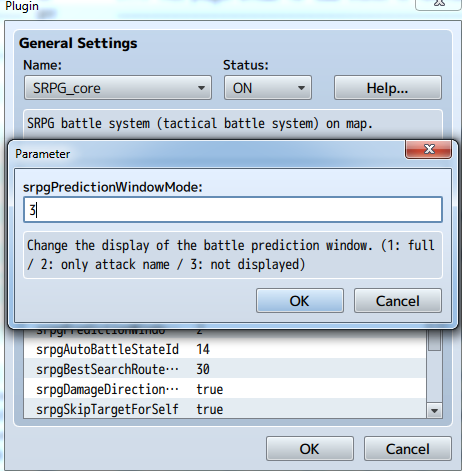Click Cancel at the bottom of the Plugin window
The image size is (462, 471).
pyautogui.click(x=408, y=449)
